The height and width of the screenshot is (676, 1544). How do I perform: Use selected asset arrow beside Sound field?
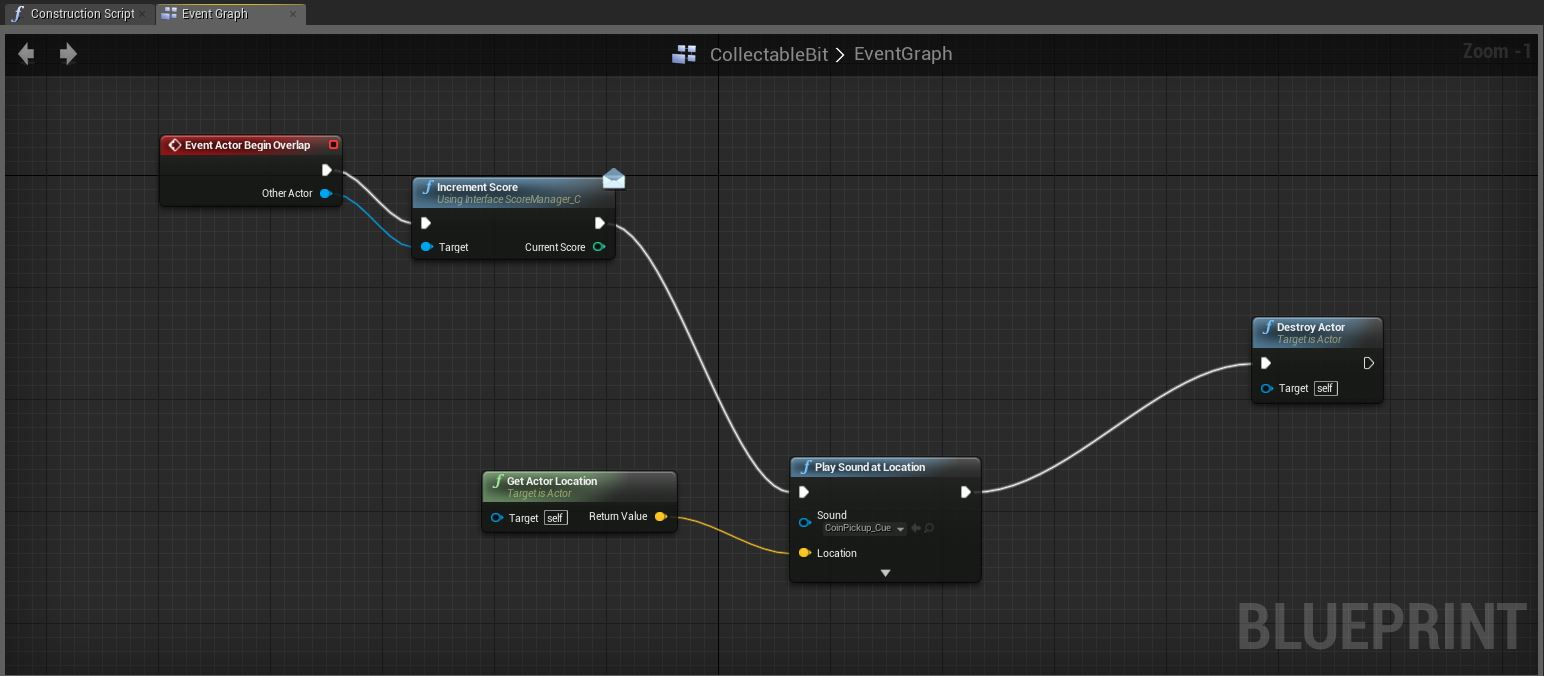(915, 528)
